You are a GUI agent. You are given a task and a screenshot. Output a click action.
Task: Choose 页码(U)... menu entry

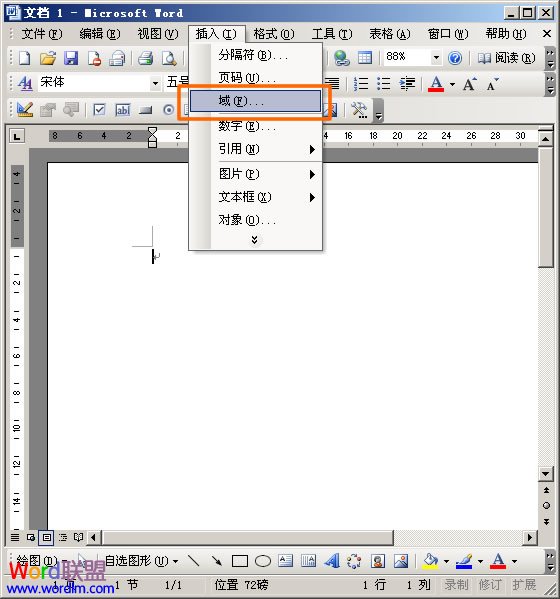(x=256, y=78)
